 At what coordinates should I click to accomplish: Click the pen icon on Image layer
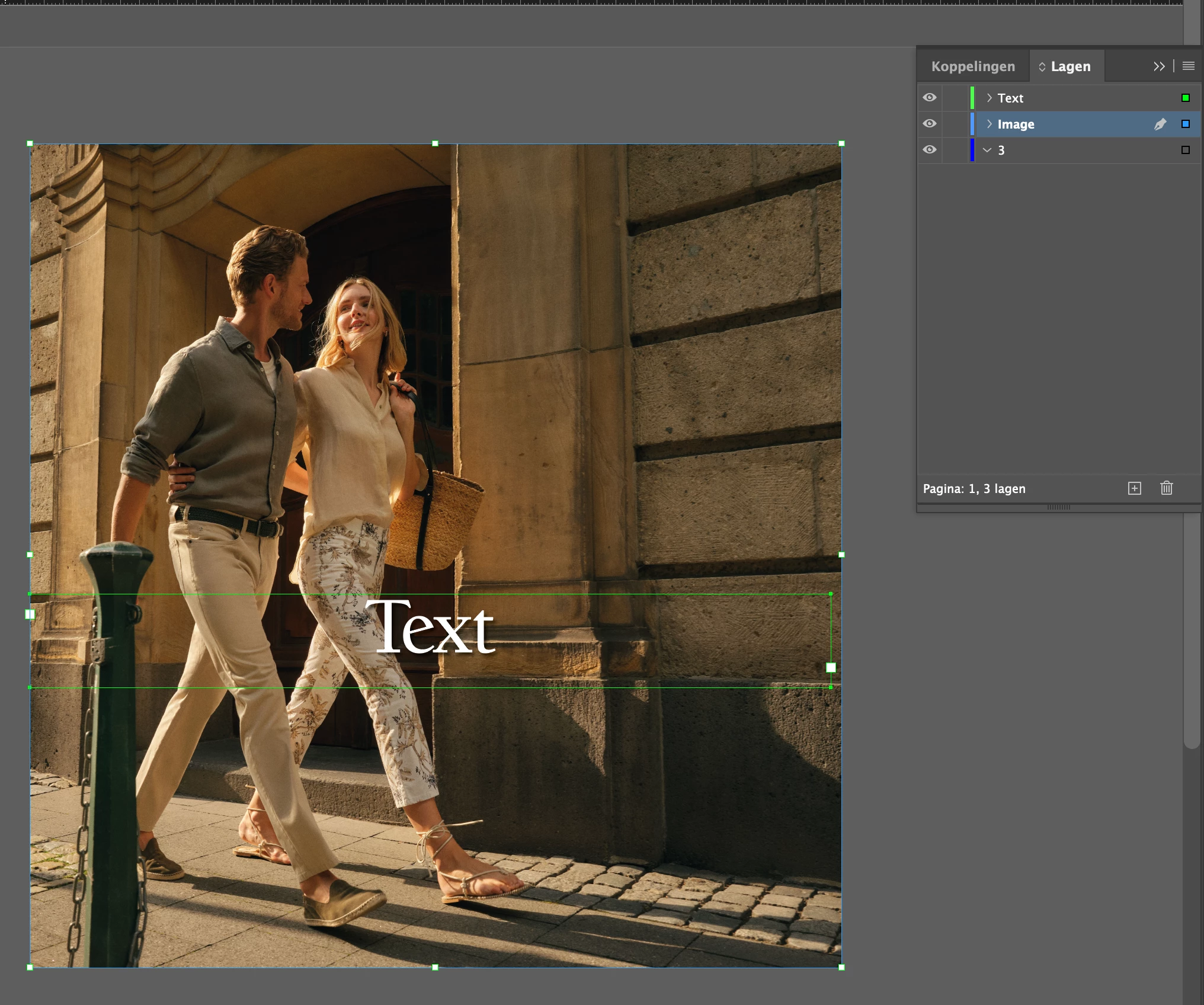(1160, 124)
